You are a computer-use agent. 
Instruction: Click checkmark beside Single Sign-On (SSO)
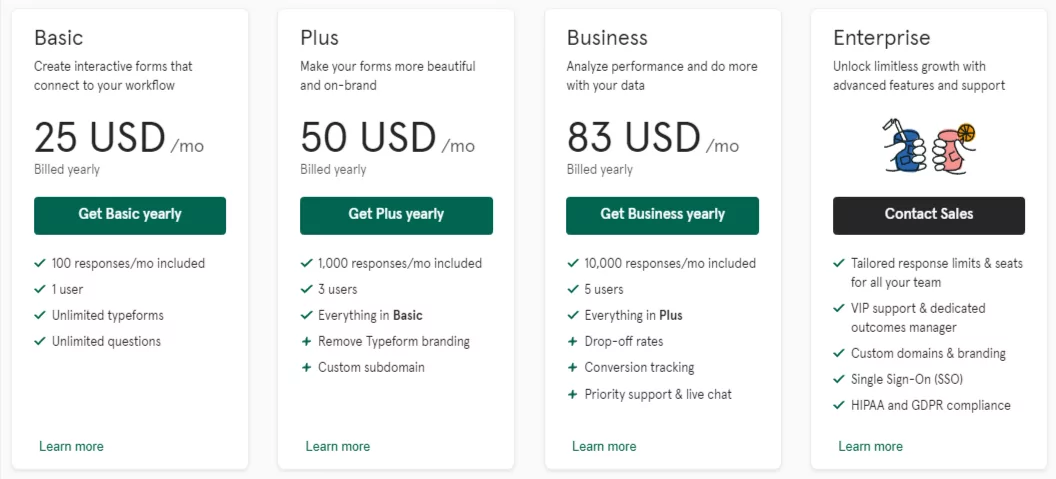[838, 379]
